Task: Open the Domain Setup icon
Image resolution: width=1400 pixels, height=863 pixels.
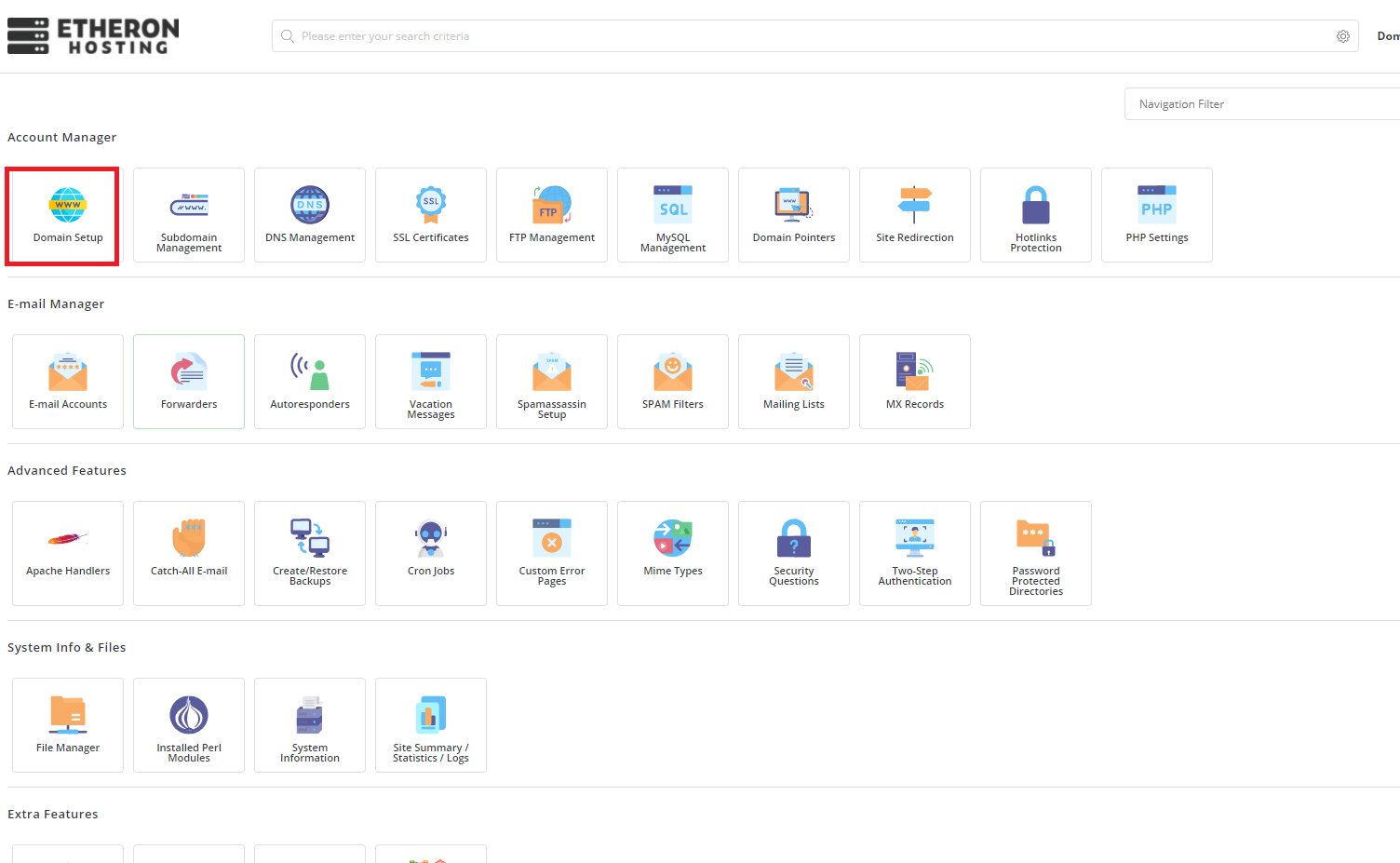Action: point(68,215)
